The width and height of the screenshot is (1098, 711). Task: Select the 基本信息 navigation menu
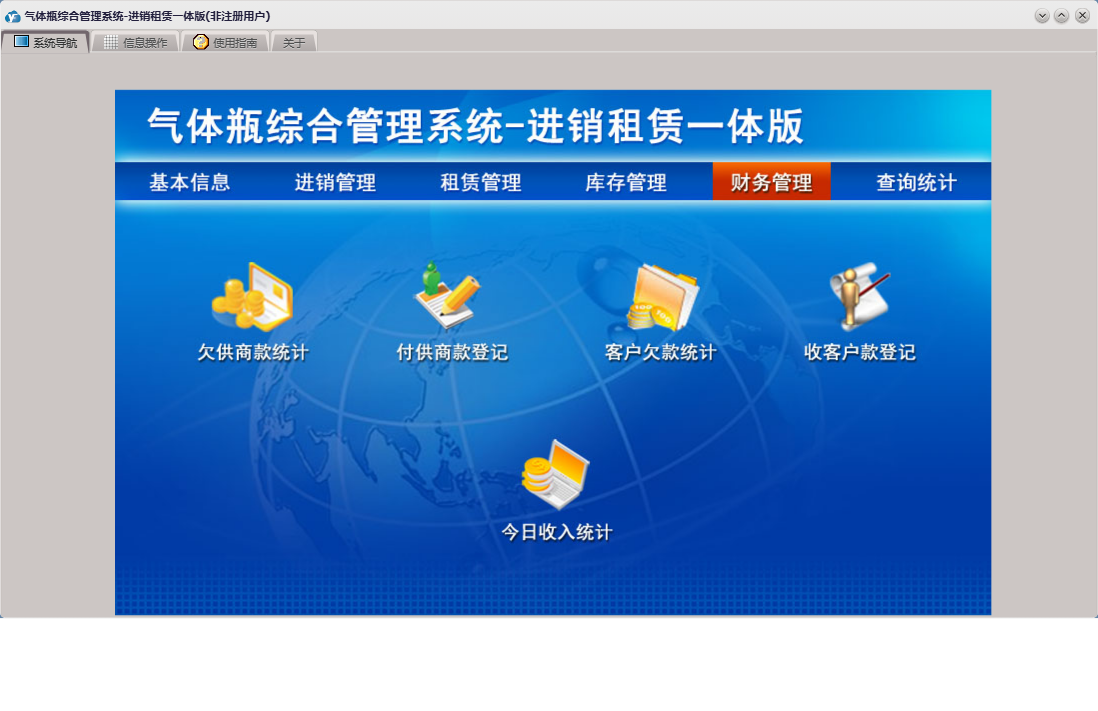(190, 182)
